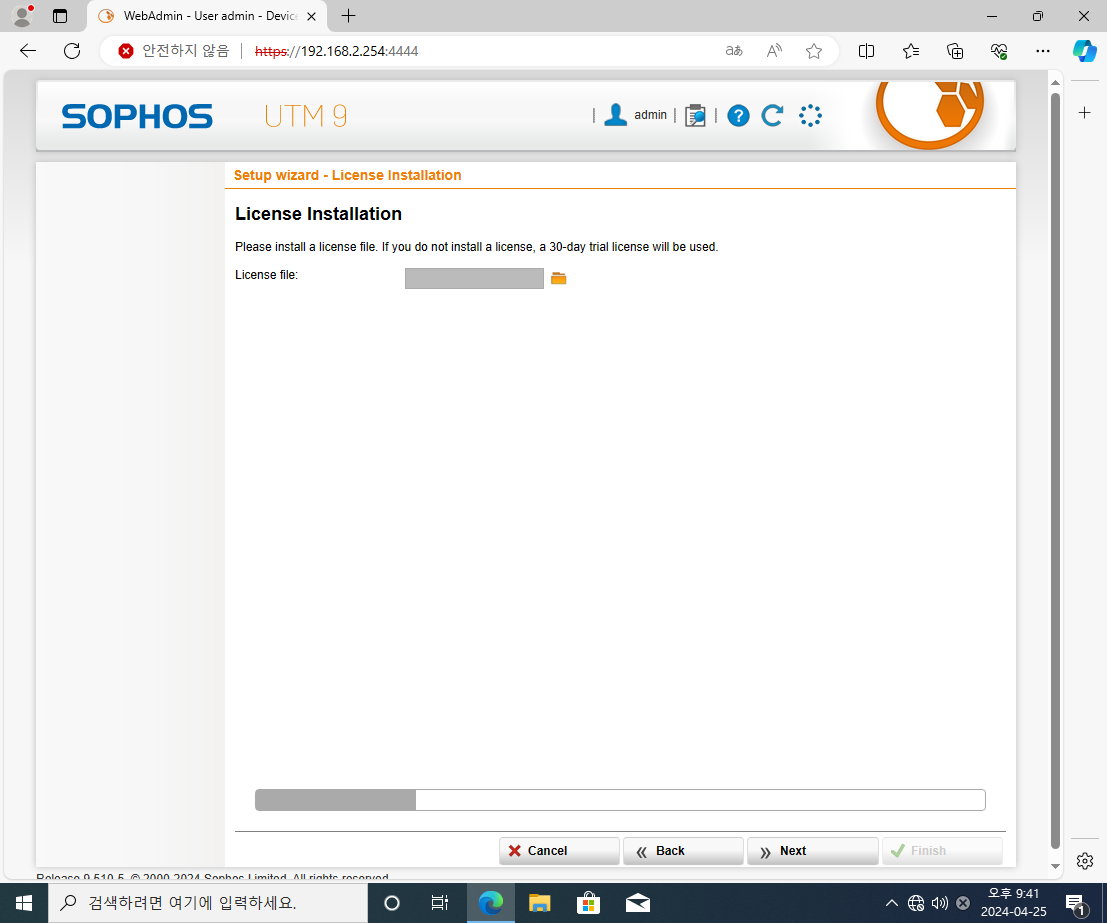The image size is (1107, 923).
Task: Click the taskbar clock showing 9:41
Action: click(x=1014, y=903)
